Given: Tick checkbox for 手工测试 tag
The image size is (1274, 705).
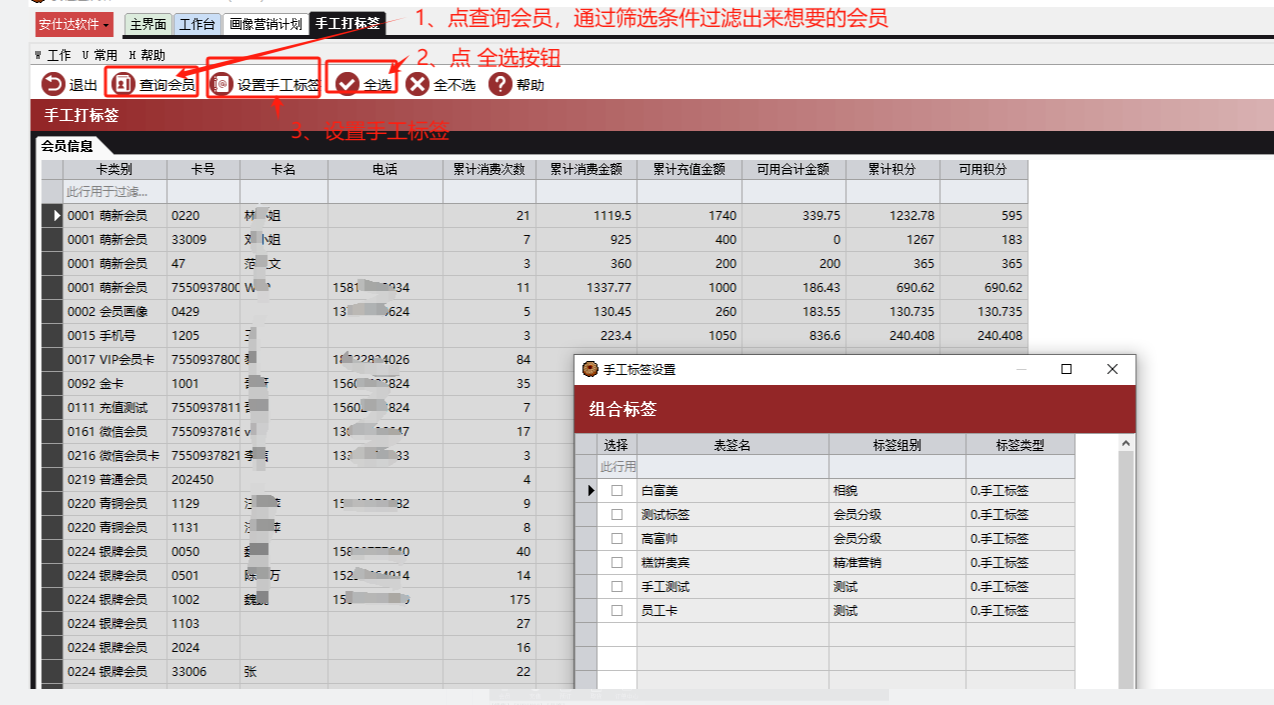Looking at the screenshot, I should click(x=617, y=586).
